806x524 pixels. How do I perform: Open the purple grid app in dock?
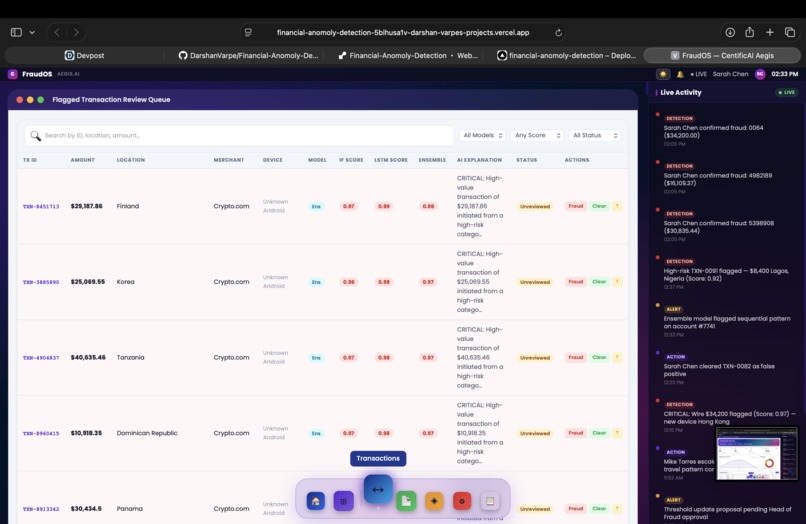[343, 501]
